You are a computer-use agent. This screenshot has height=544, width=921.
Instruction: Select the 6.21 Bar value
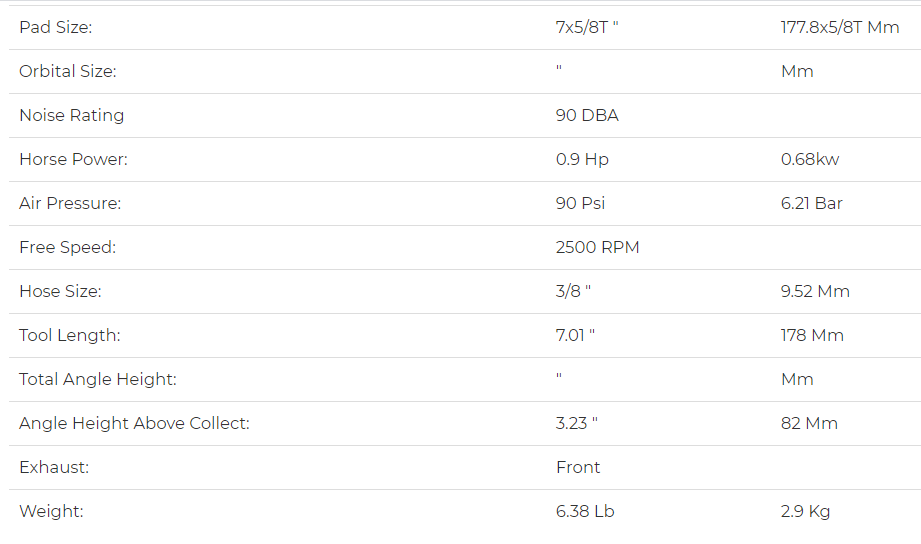[812, 204]
